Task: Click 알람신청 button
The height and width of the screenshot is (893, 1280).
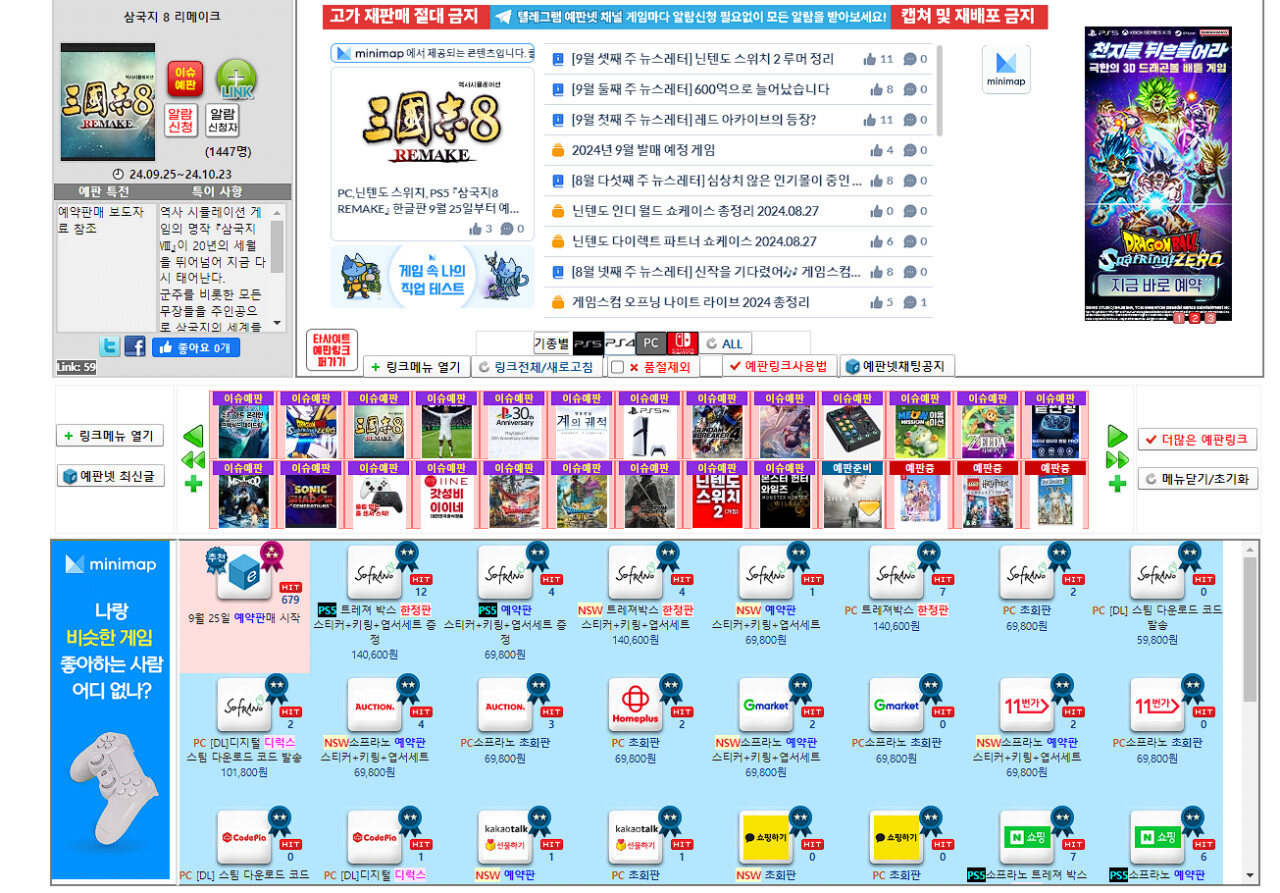Action: (x=181, y=121)
